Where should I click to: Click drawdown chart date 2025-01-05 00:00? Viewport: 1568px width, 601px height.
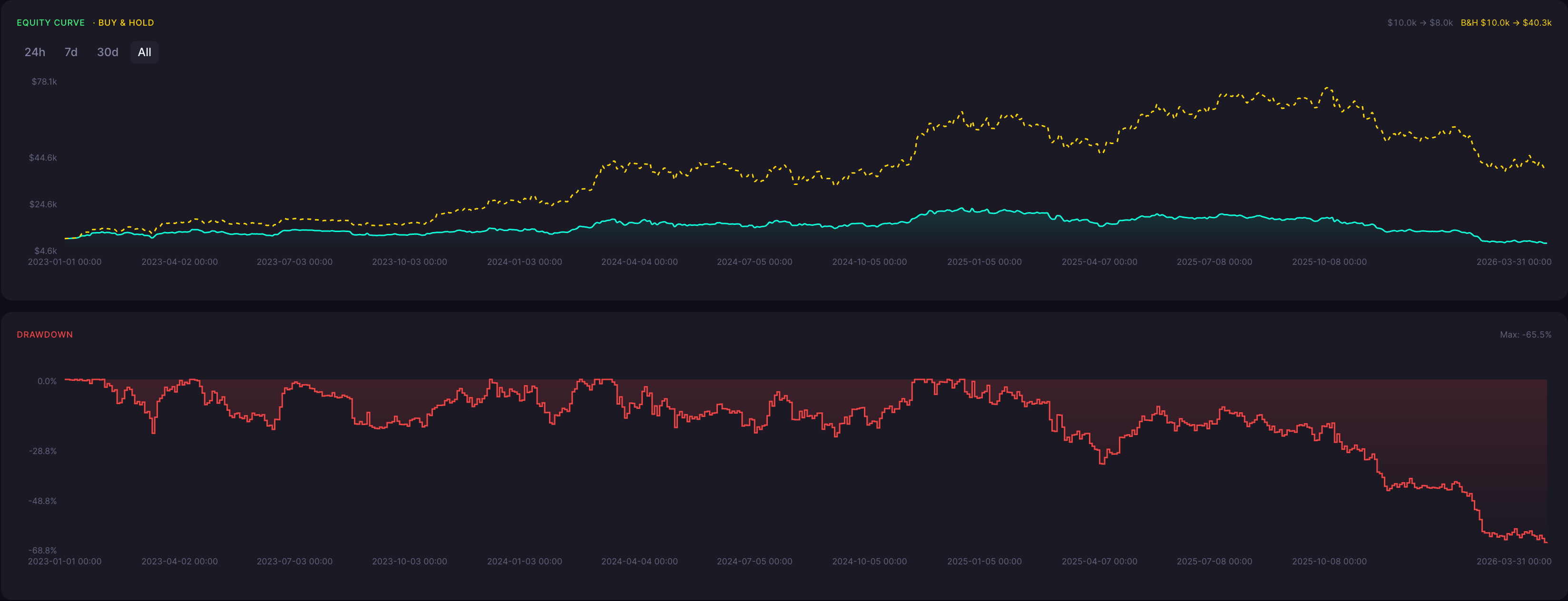tap(985, 562)
